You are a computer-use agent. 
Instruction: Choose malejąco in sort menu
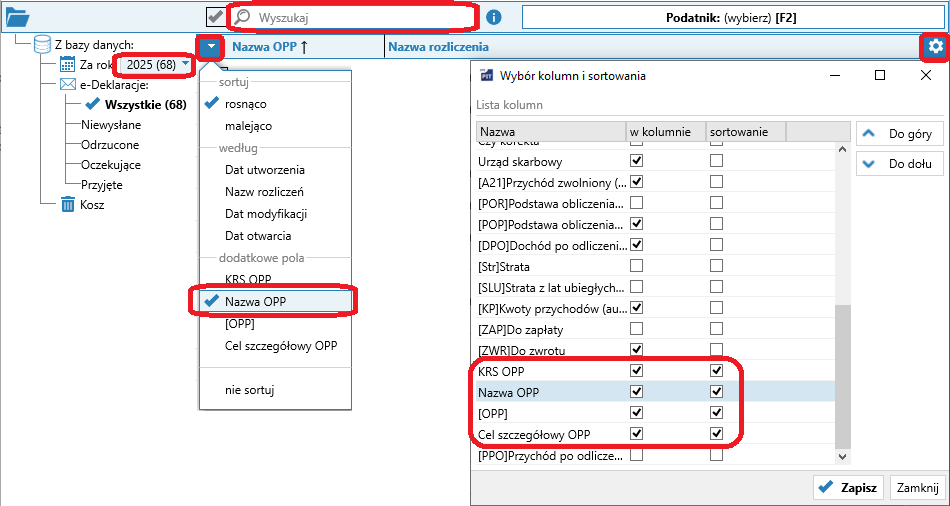248,126
